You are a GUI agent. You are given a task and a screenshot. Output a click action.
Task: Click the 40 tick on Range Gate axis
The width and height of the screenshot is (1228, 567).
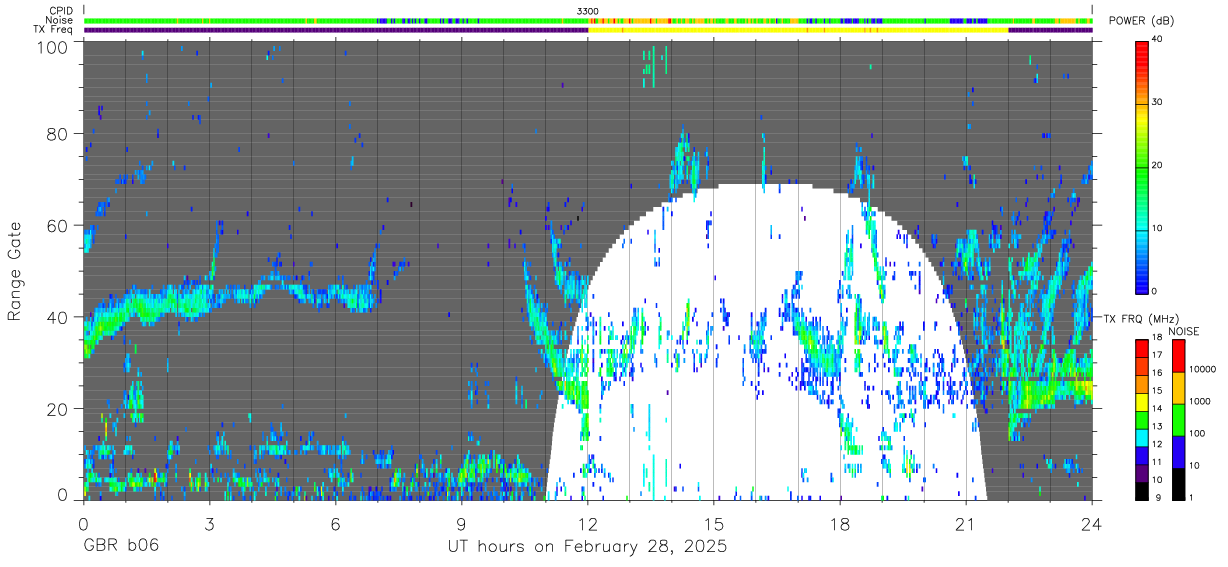click(58, 318)
